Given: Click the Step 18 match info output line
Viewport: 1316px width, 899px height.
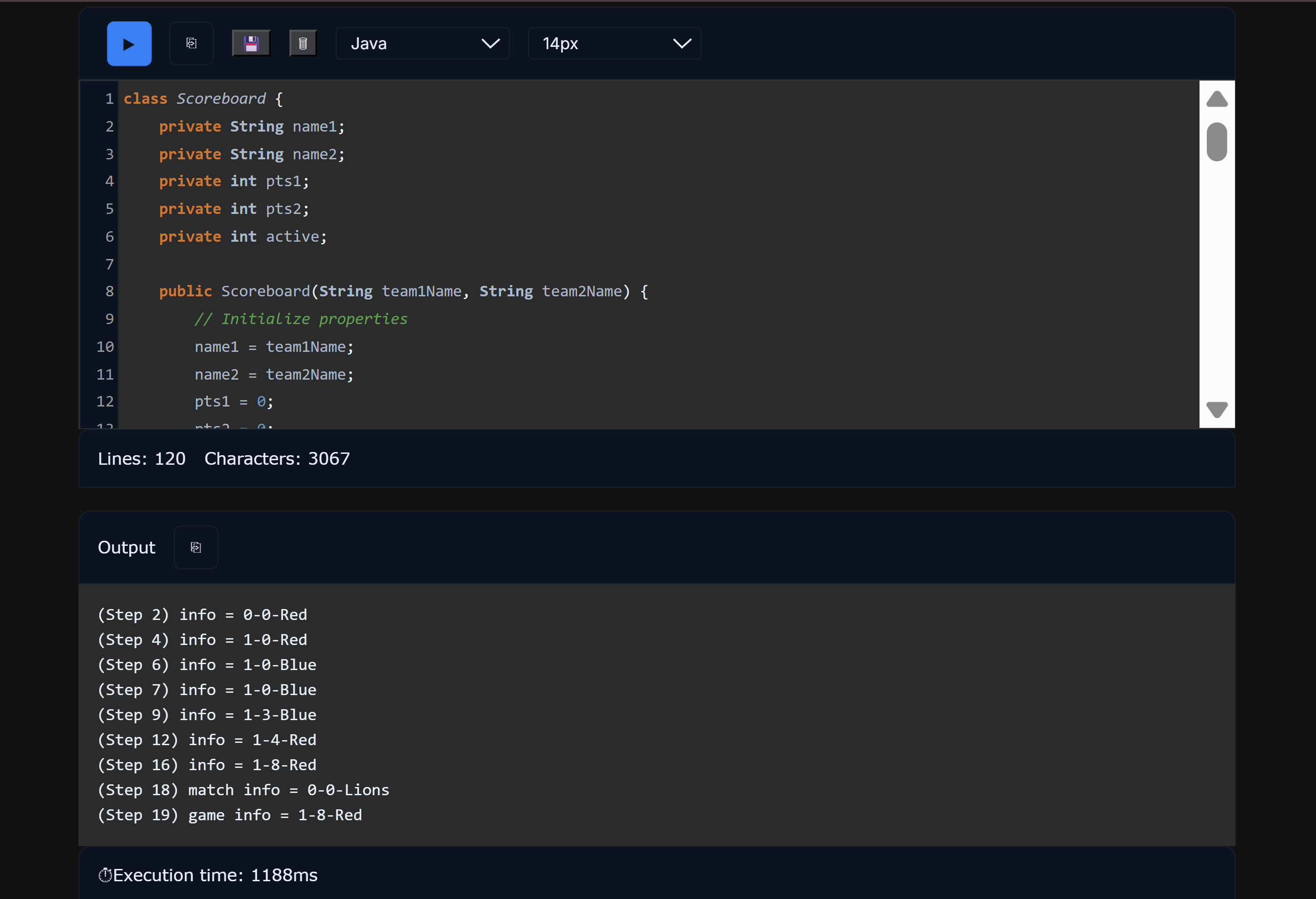Looking at the screenshot, I should 243,790.
